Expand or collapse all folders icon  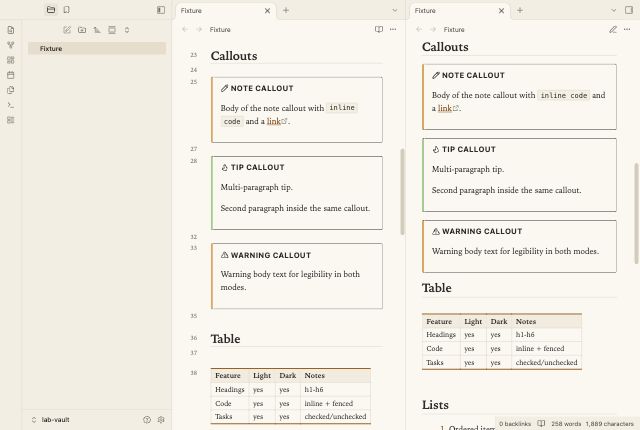127,30
